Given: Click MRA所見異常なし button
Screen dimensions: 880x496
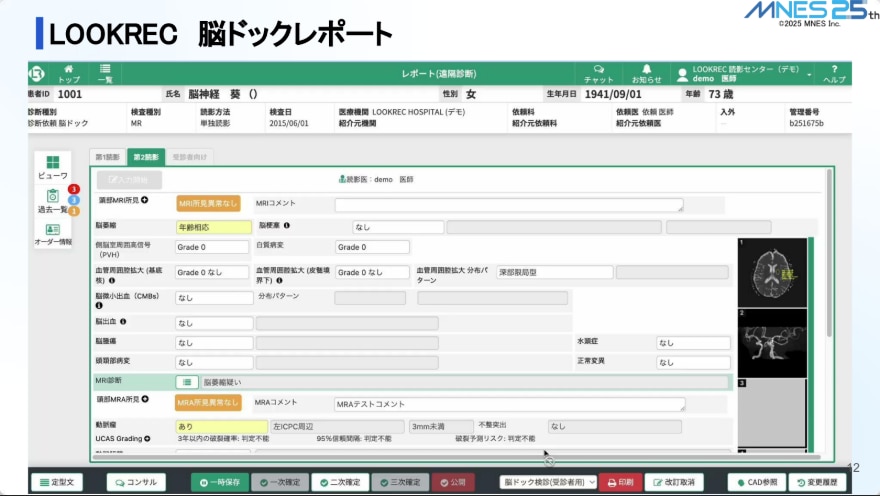Looking at the screenshot, I should 208,402.
